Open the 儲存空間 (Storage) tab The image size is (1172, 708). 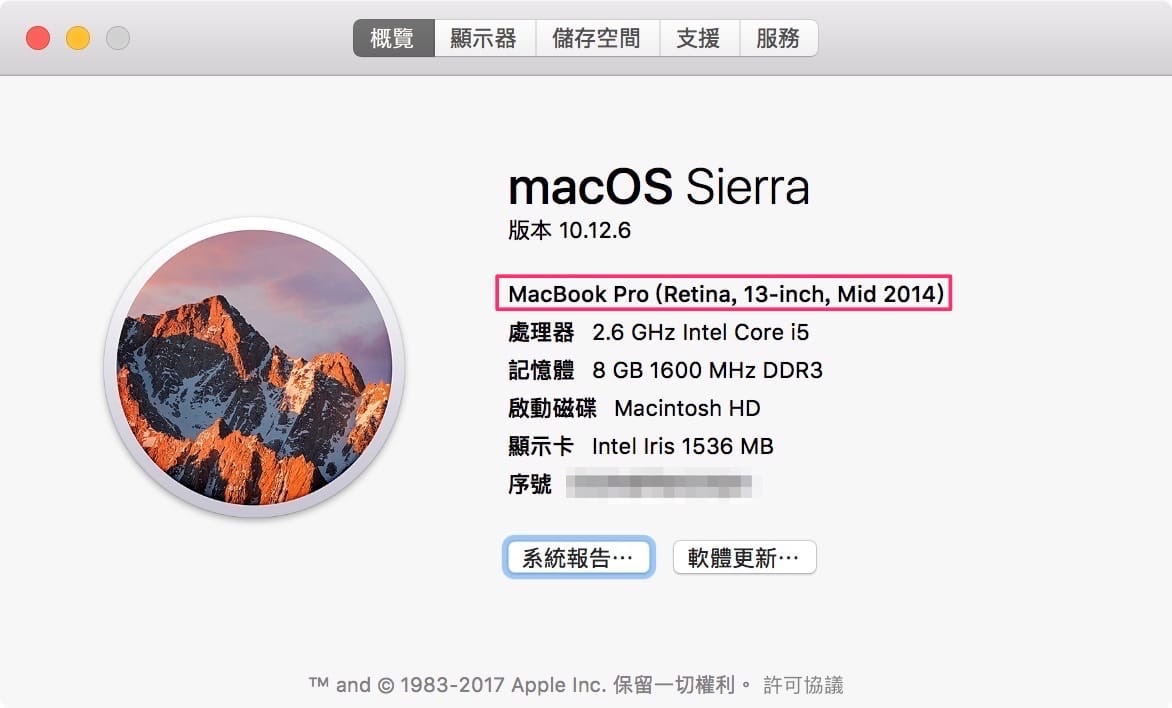(x=597, y=37)
